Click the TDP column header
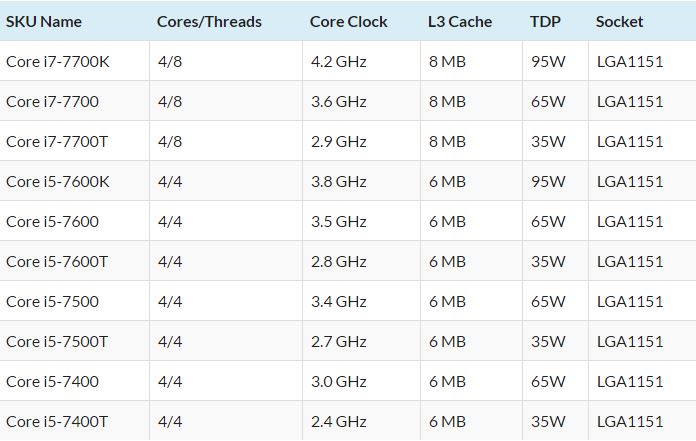The width and height of the screenshot is (696, 441). [x=545, y=21]
